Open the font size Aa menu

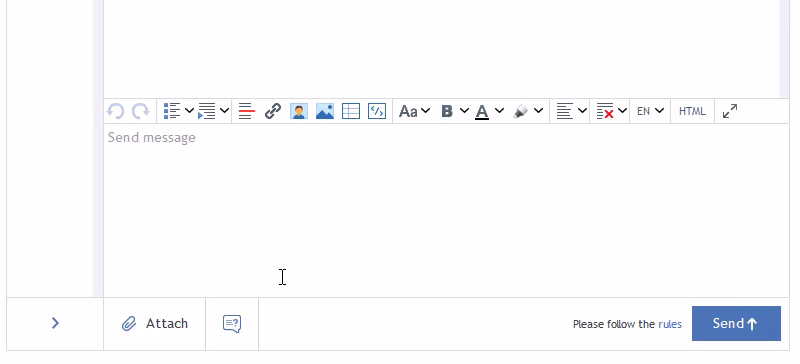point(408,111)
